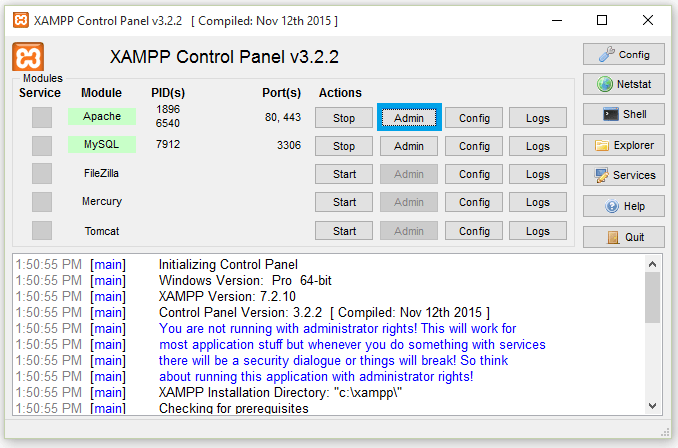Open global Config in right sidebar

coord(623,55)
